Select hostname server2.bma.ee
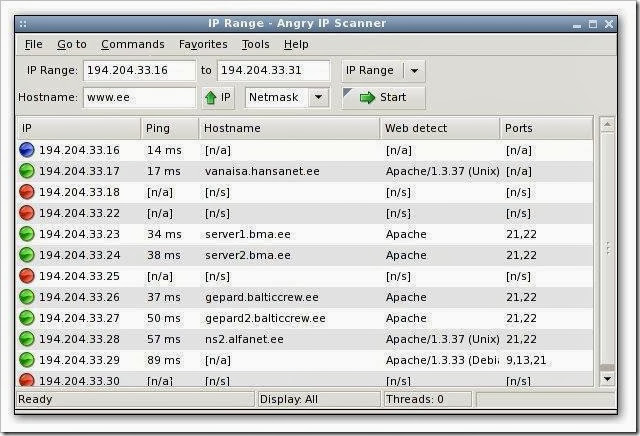The height and width of the screenshot is (436, 640). [x=248, y=255]
